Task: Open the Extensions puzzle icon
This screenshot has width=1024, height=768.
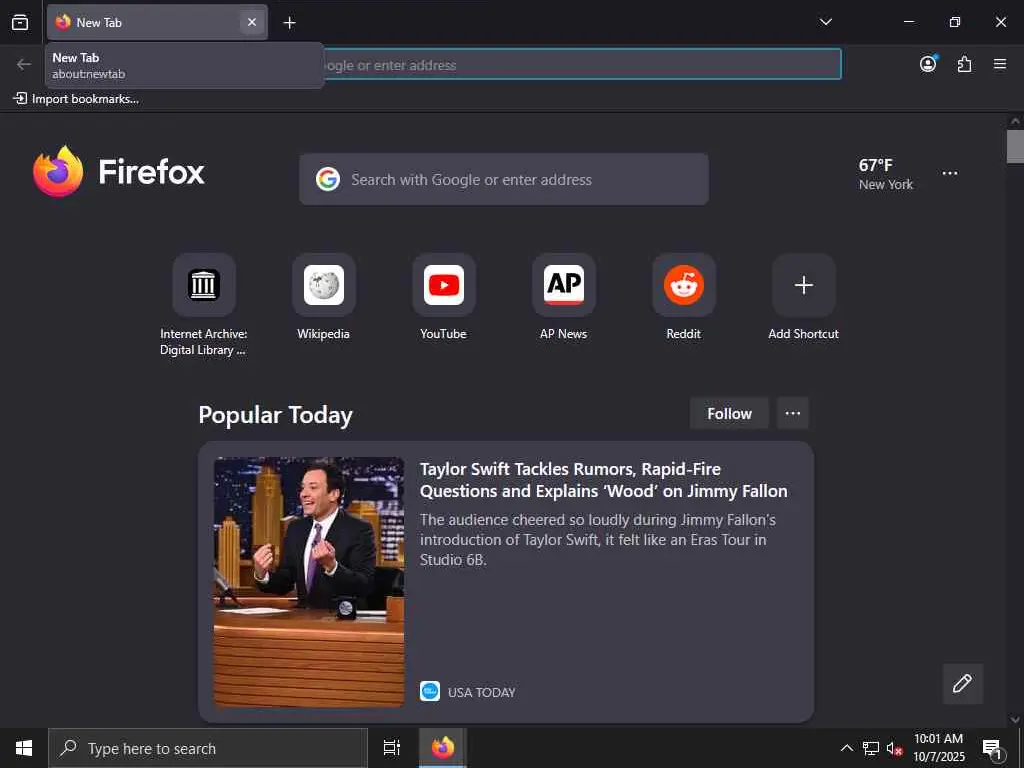Action: pyautogui.click(x=964, y=64)
